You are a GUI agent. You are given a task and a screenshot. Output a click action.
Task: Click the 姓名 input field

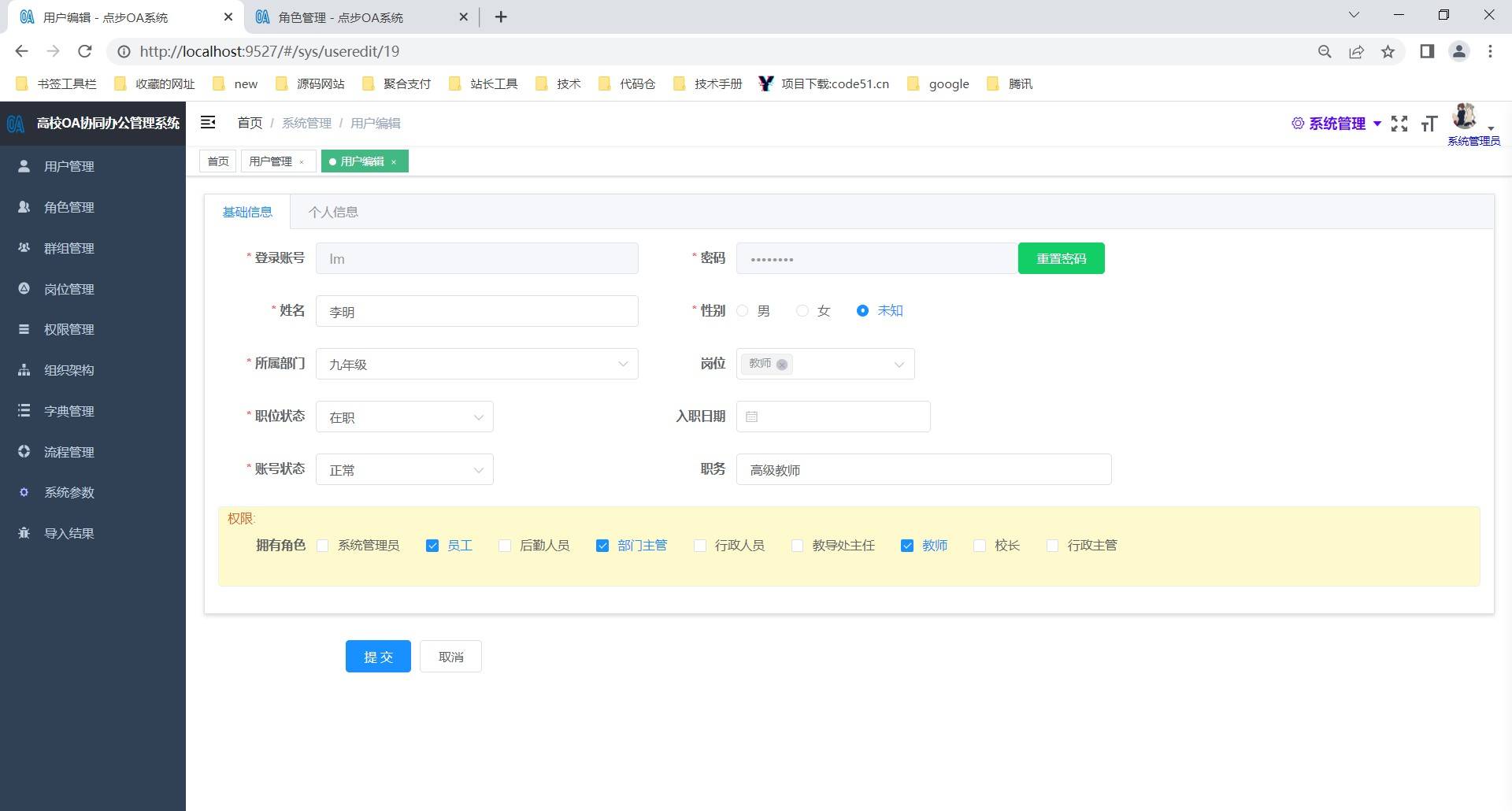coord(477,311)
